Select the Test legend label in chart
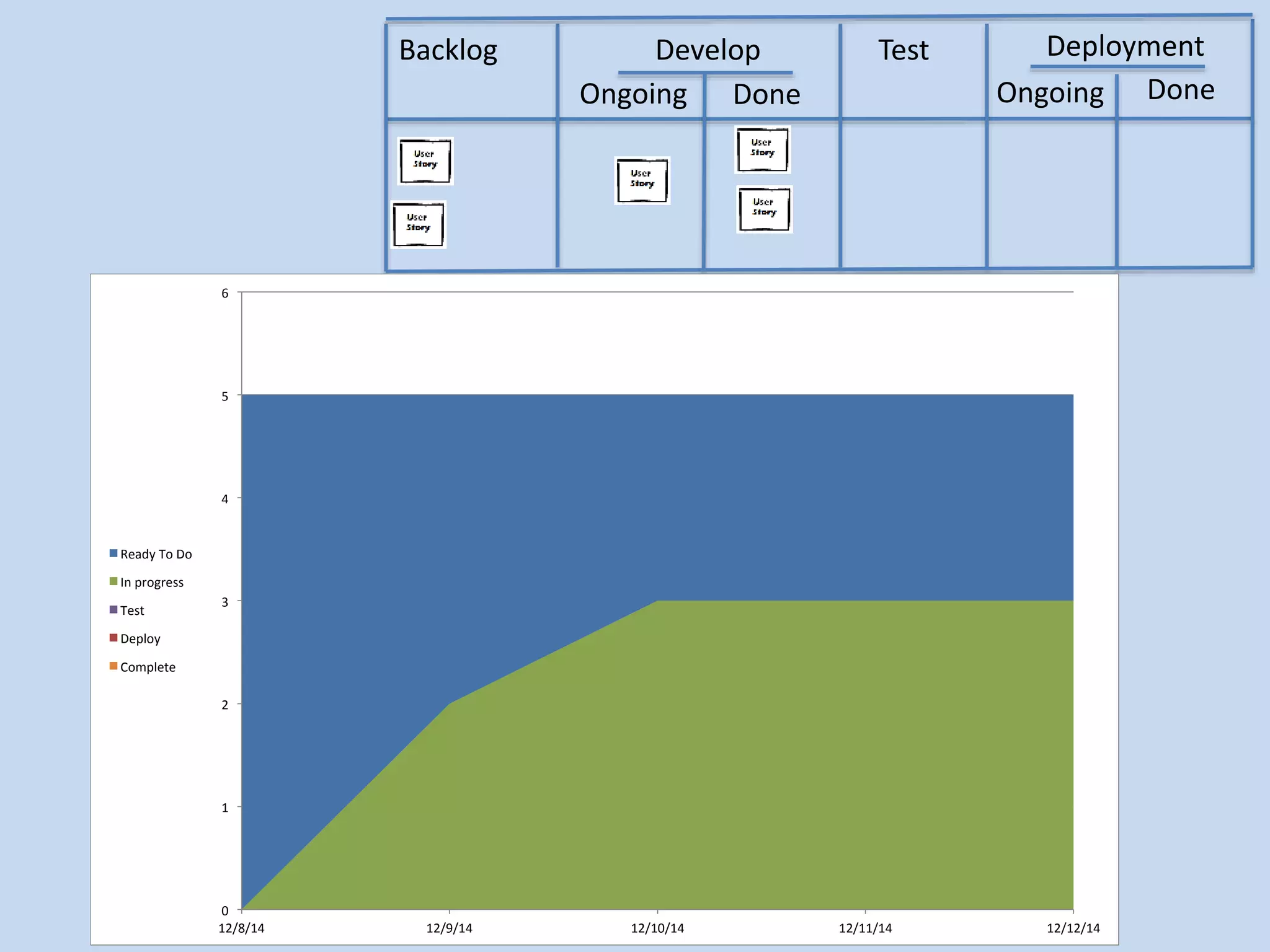 (132, 610)
